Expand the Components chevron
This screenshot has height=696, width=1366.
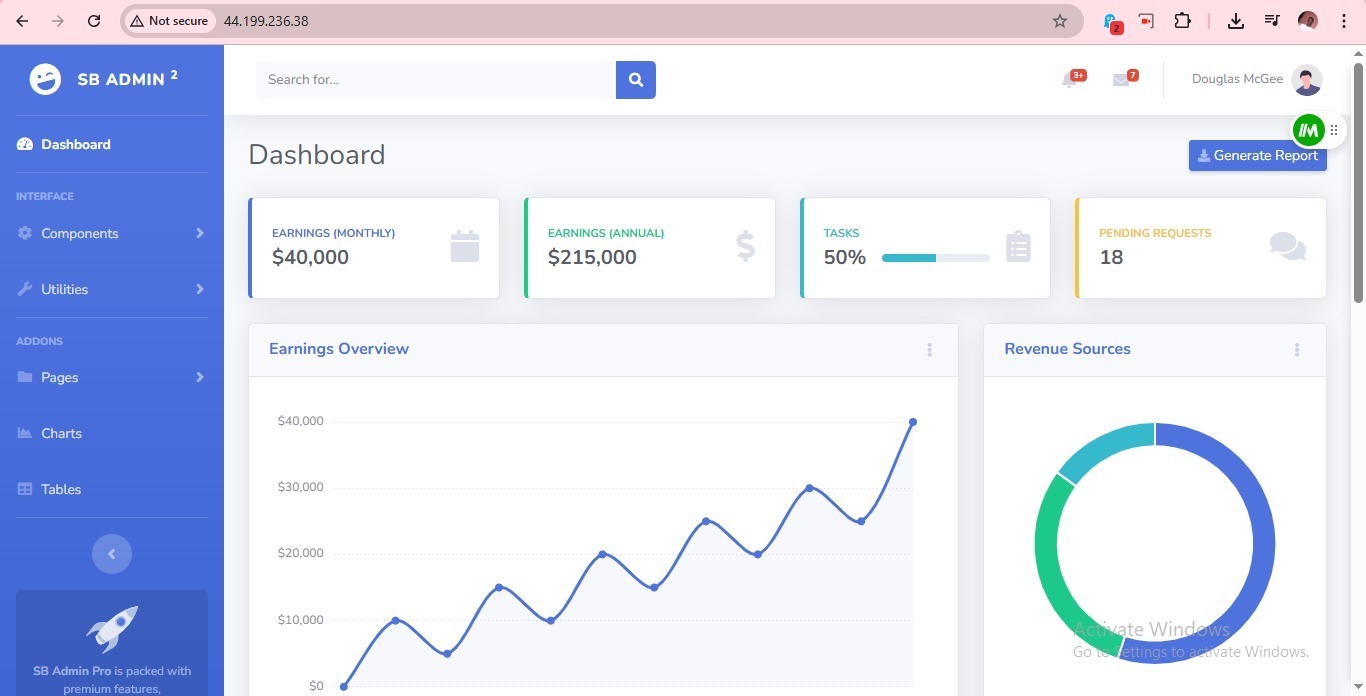coord(200,233)
